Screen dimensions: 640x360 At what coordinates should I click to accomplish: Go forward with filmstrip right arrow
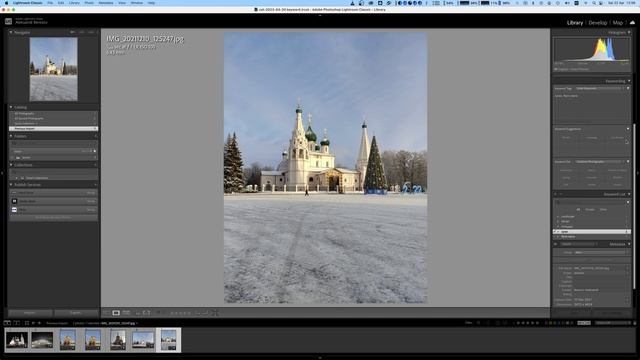(39, 323)
